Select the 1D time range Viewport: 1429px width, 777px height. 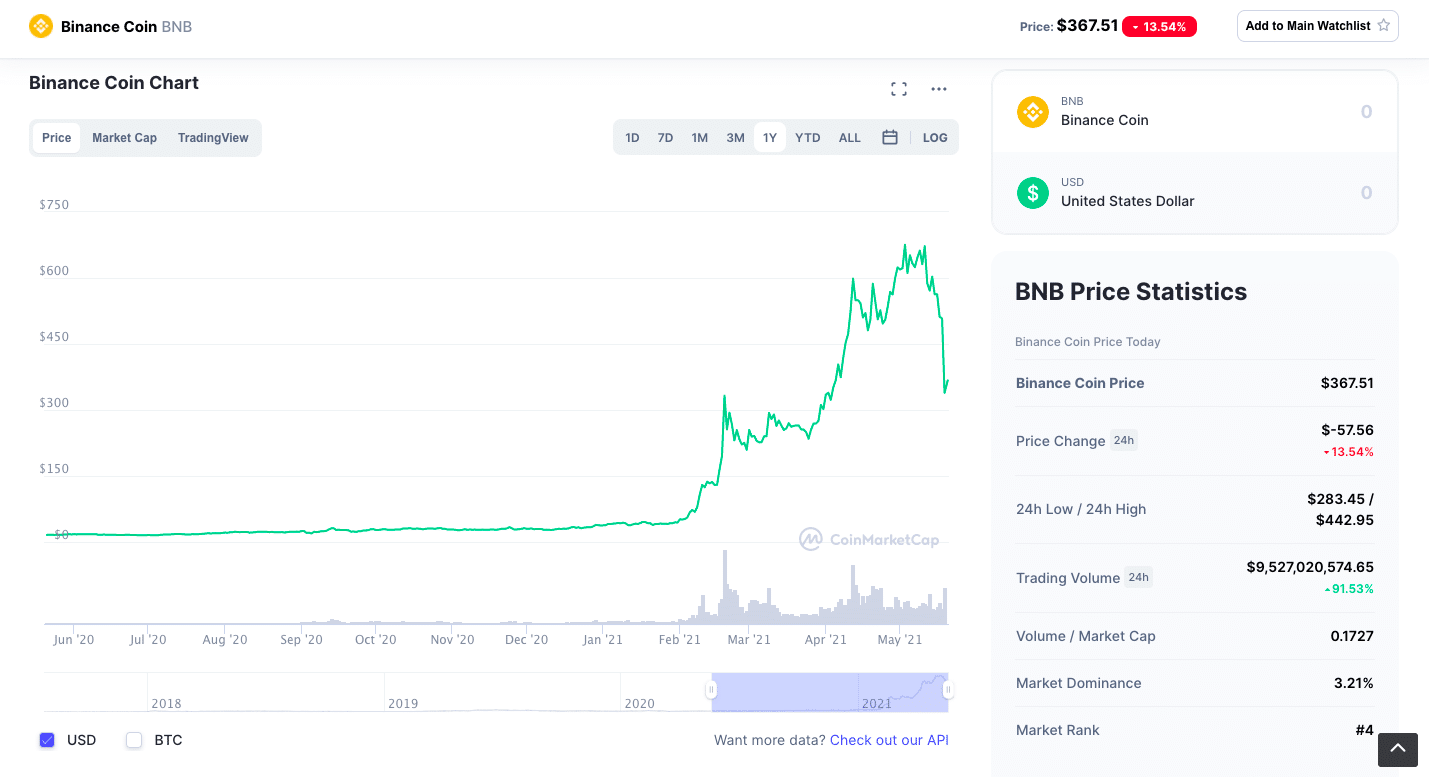pyautogui.click(x=632, y=138)
